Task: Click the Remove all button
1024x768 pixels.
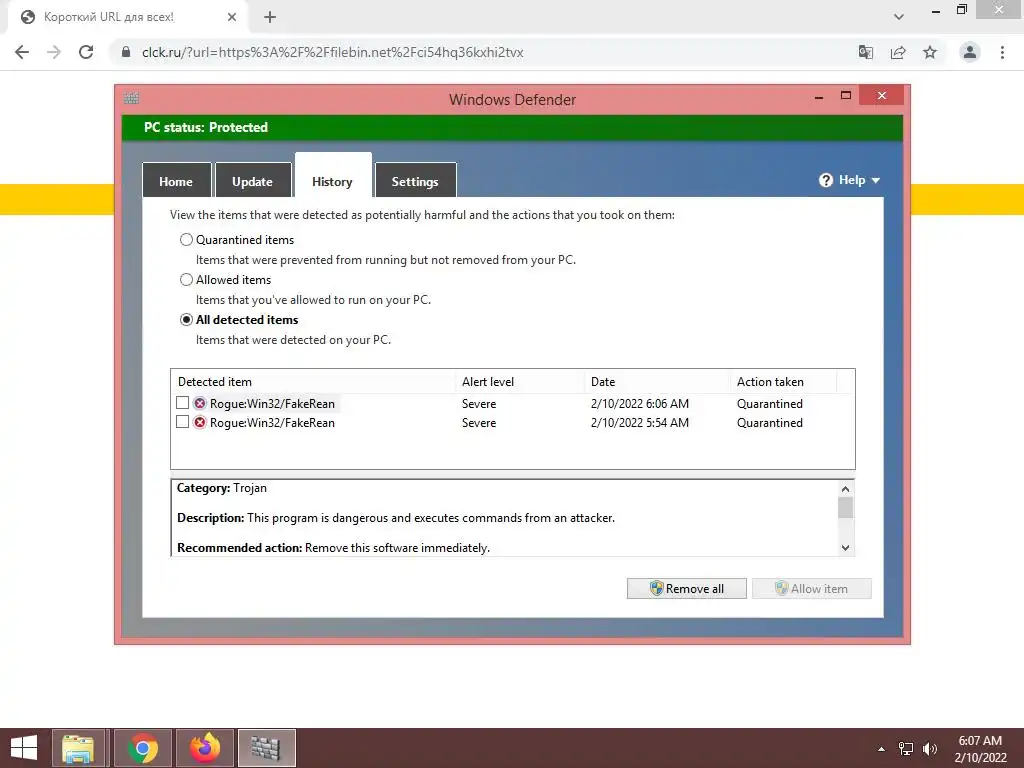Action: (686, 588)
